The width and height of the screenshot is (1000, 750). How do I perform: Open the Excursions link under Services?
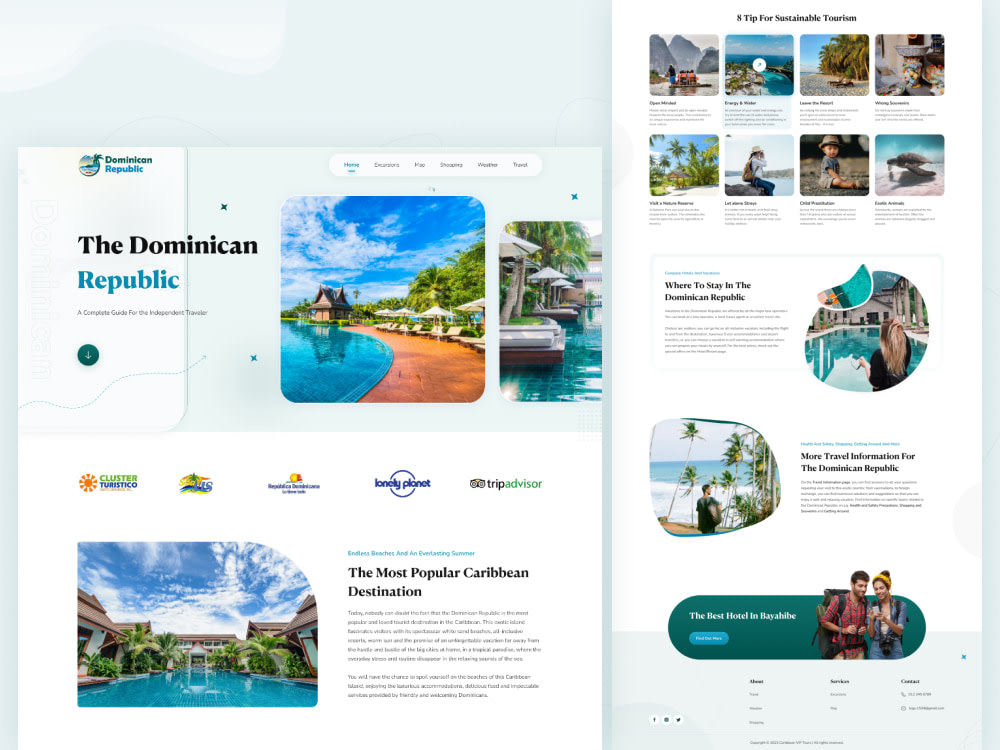(838, 694)
